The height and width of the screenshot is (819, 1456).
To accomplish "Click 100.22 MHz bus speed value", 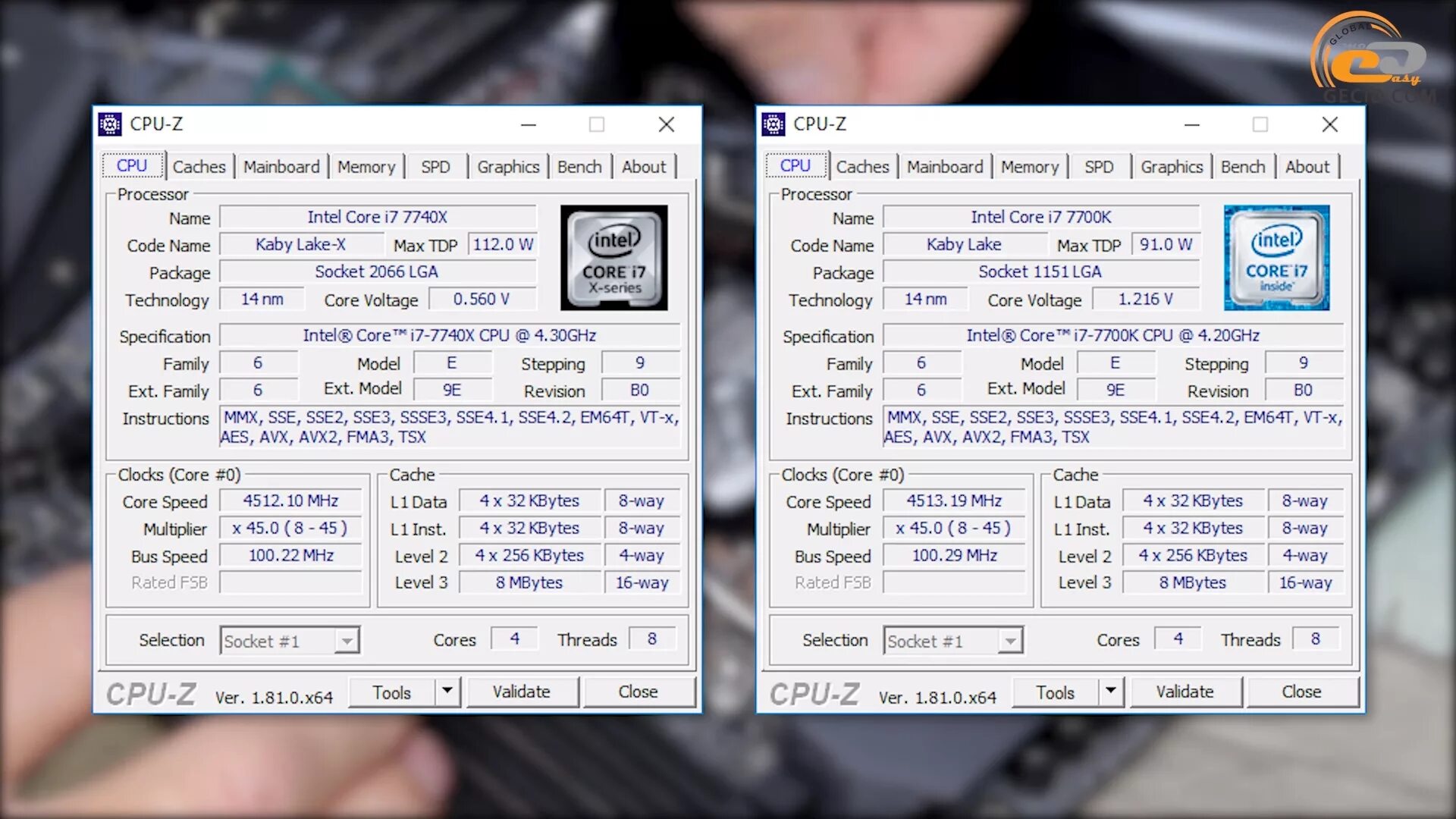I will pos(291,555).
